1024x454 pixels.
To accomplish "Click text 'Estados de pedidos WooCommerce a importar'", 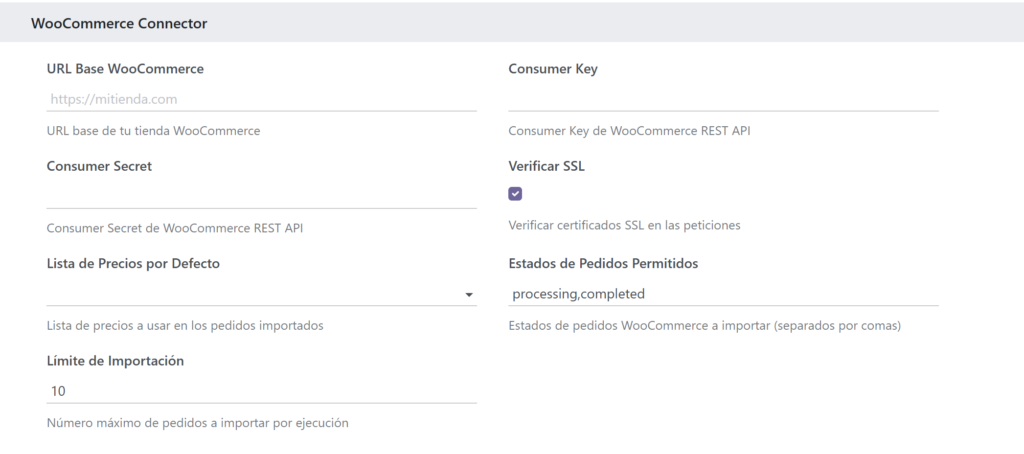I will 639,325.
